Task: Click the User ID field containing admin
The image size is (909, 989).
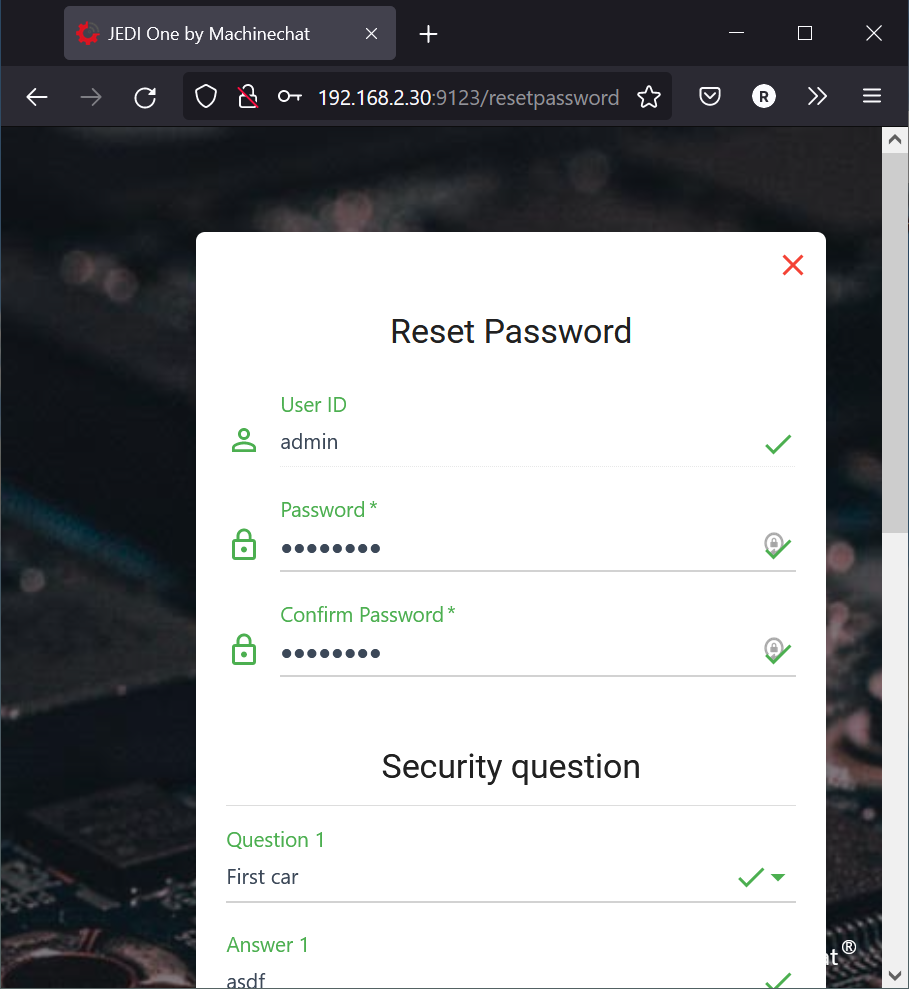Action: (x=515, y=442)
